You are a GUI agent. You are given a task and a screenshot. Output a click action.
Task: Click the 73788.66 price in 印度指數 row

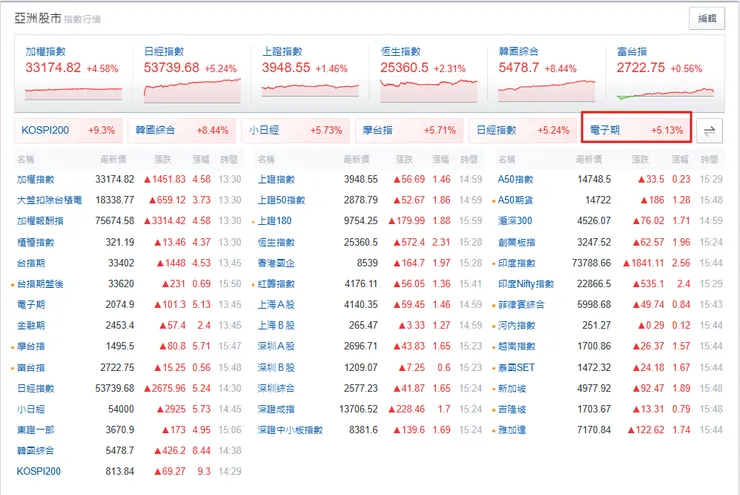[x=591, y=263]
